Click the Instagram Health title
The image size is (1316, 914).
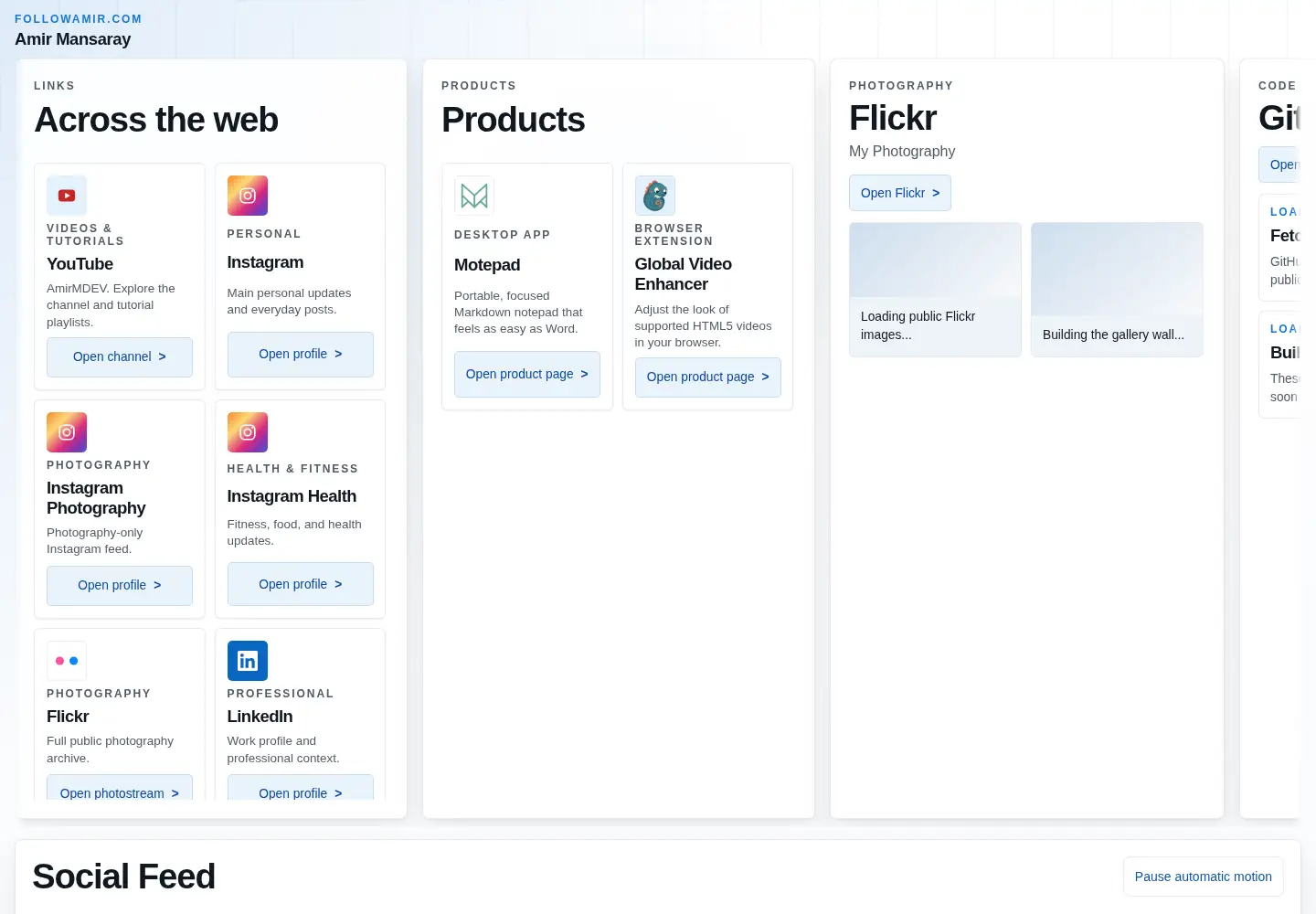coord(292,496)
